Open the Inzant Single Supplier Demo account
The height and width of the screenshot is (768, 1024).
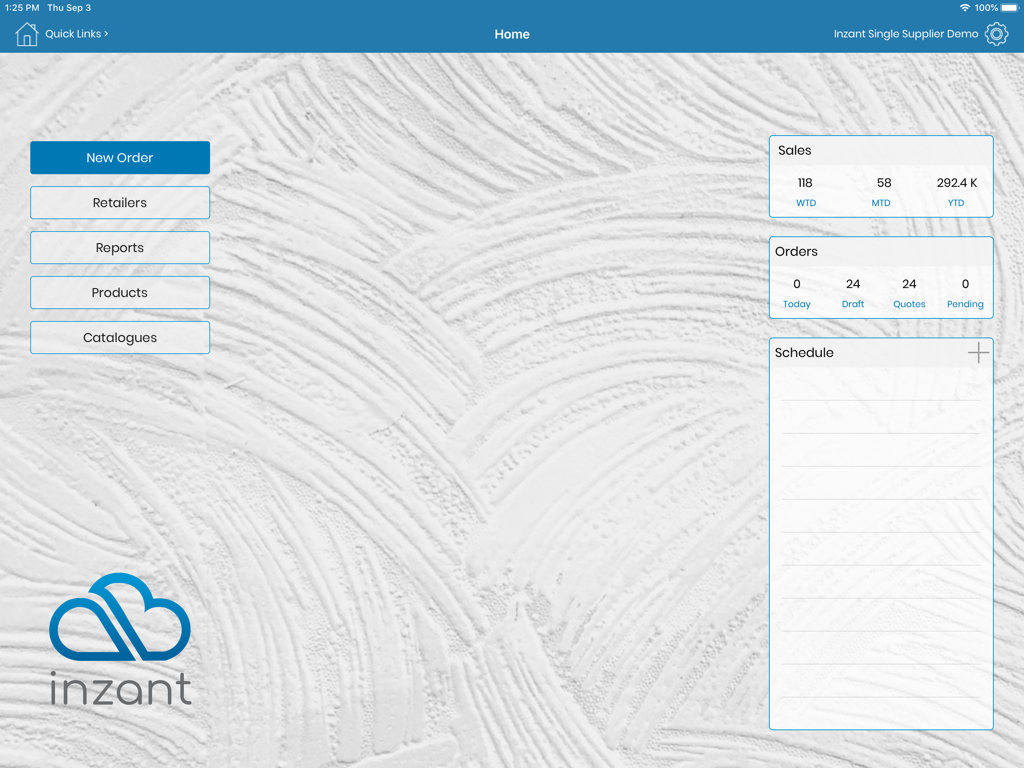(906, 33)
